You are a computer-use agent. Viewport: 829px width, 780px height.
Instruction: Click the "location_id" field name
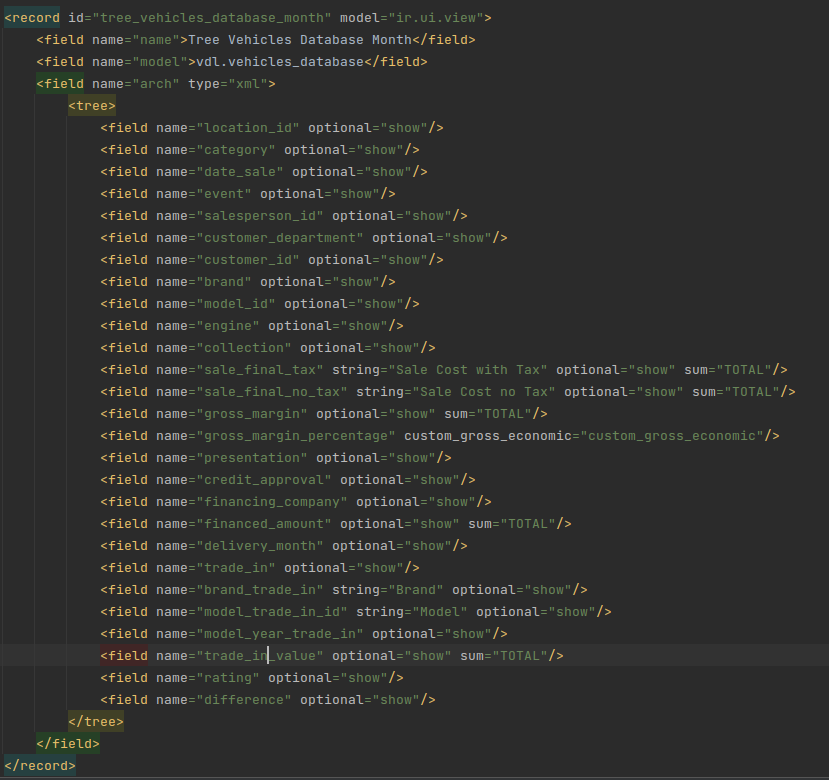tap(248, 128)
